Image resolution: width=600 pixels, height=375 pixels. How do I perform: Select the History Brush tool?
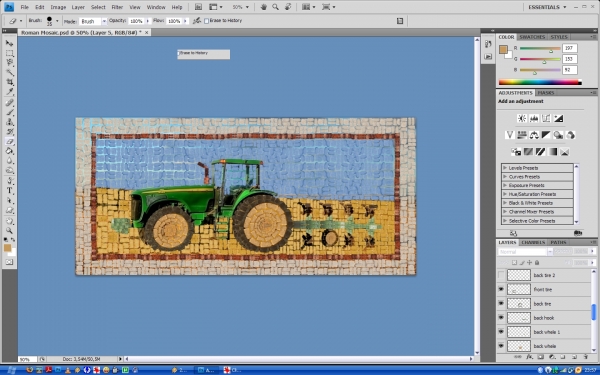(9, 132)
